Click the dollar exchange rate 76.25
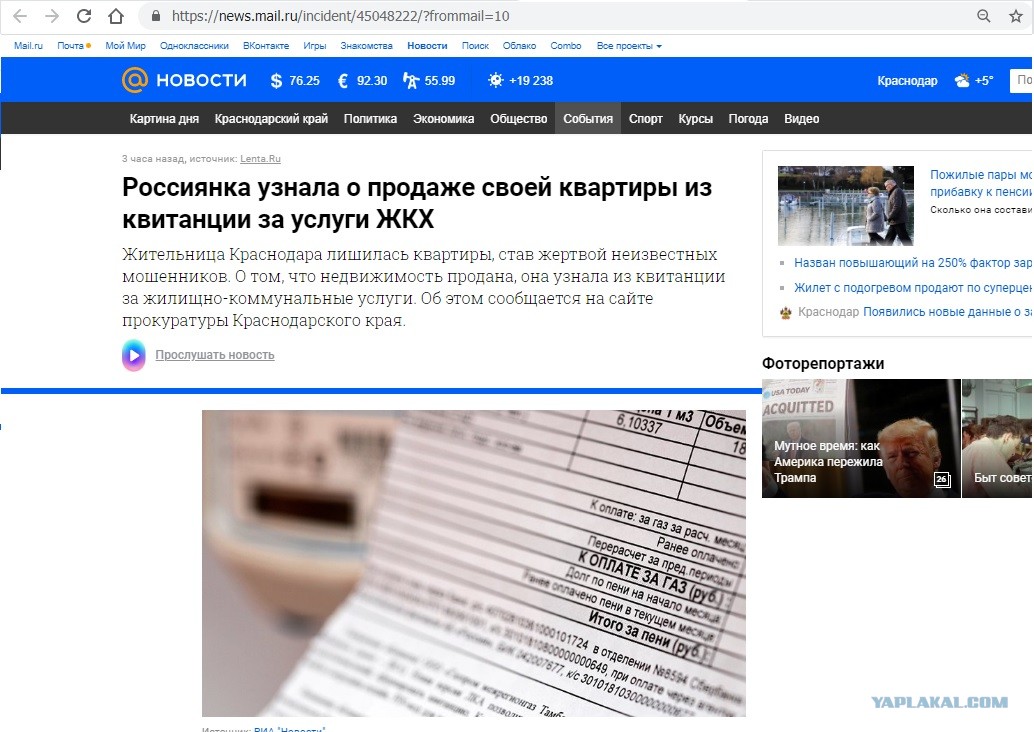The image size is (1034, 732). tap(295, 80)
